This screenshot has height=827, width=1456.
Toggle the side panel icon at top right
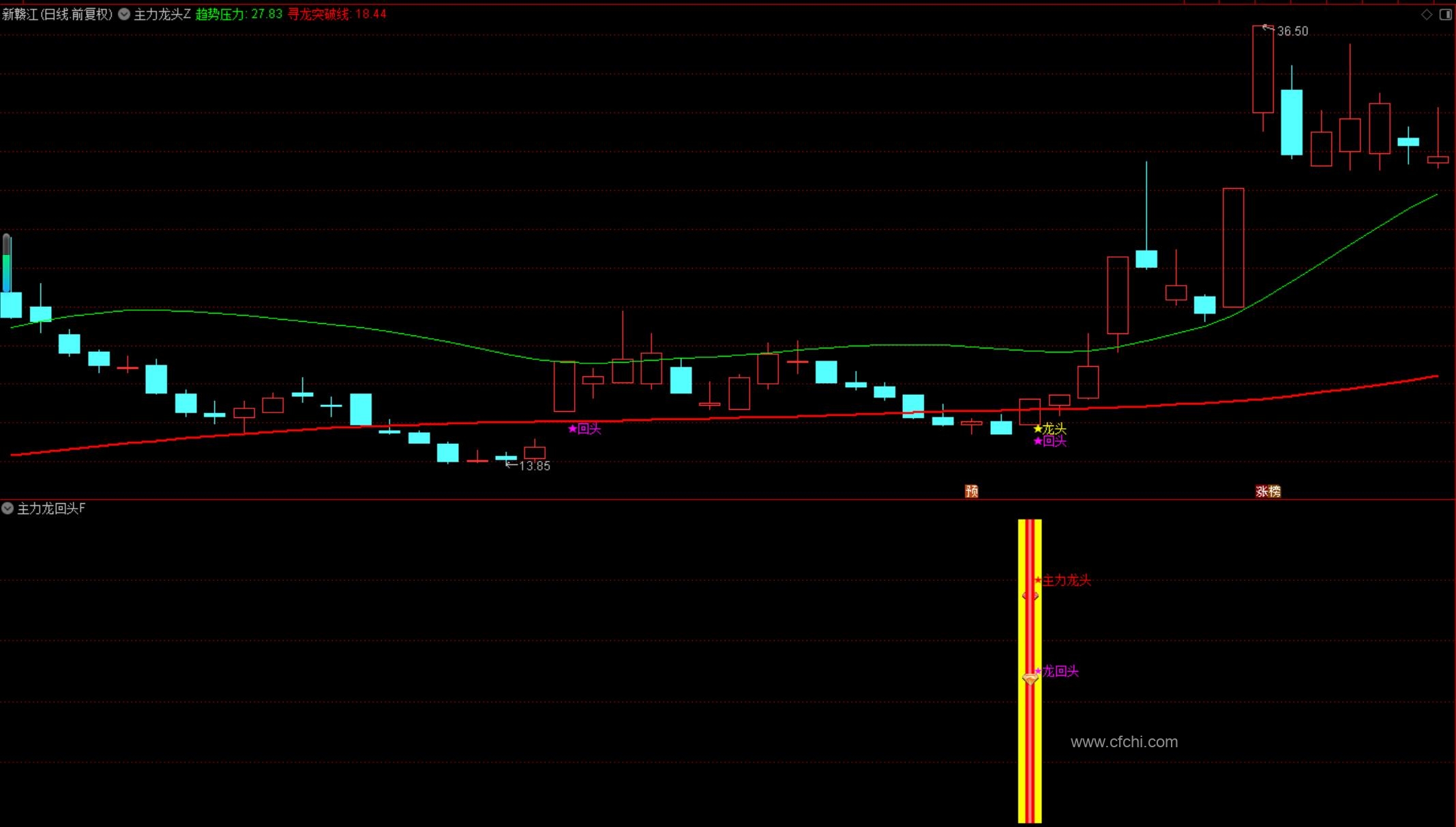(1445, 14)
